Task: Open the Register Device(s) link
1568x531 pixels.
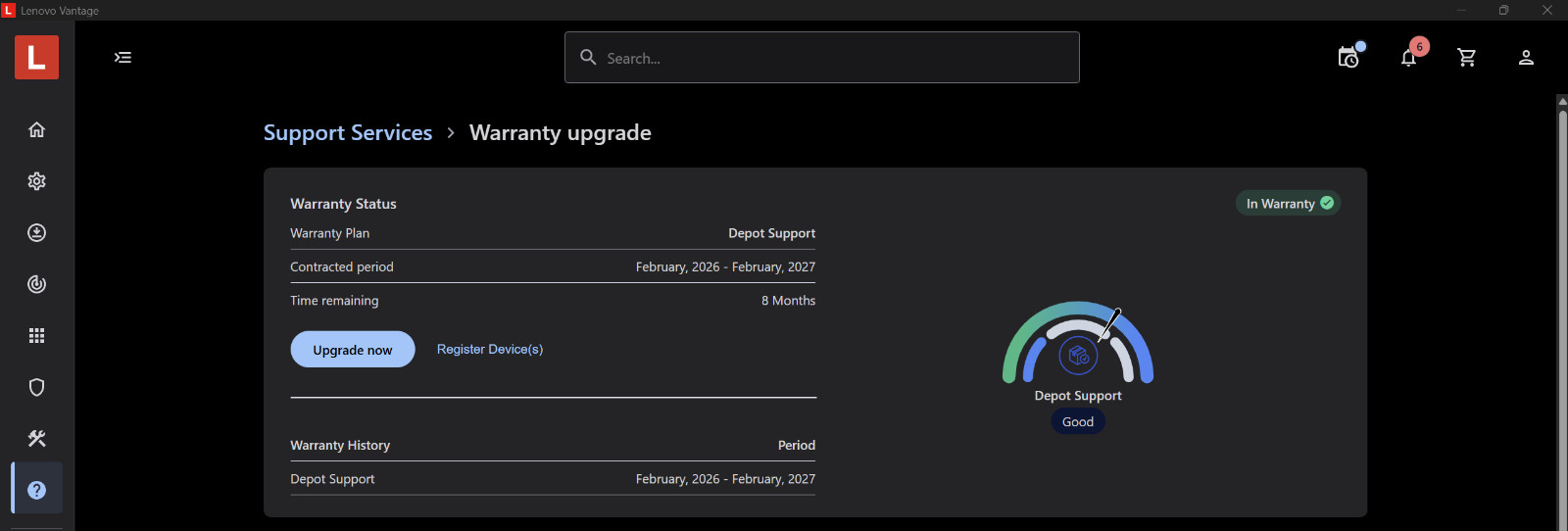Action: pyautogui.click(x=490, y=349)
